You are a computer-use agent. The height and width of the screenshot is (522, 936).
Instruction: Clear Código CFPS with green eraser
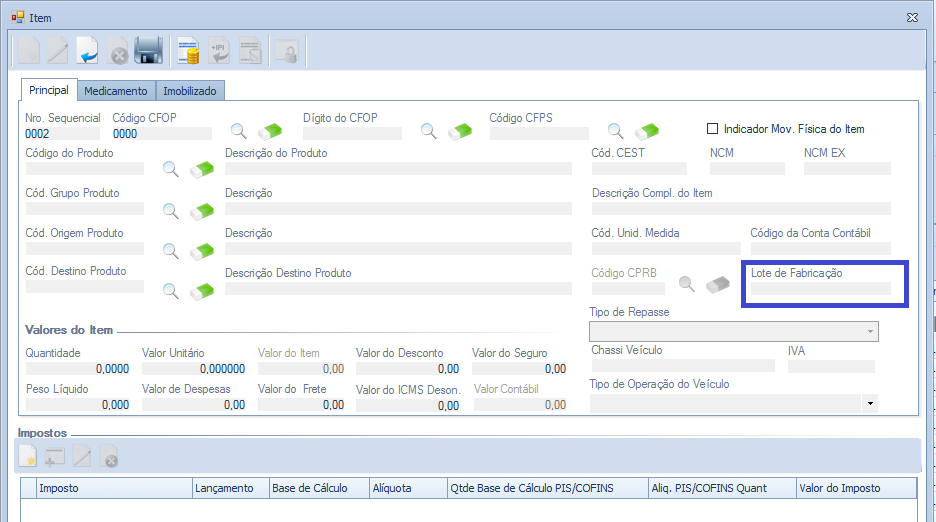tap(646, 131)
